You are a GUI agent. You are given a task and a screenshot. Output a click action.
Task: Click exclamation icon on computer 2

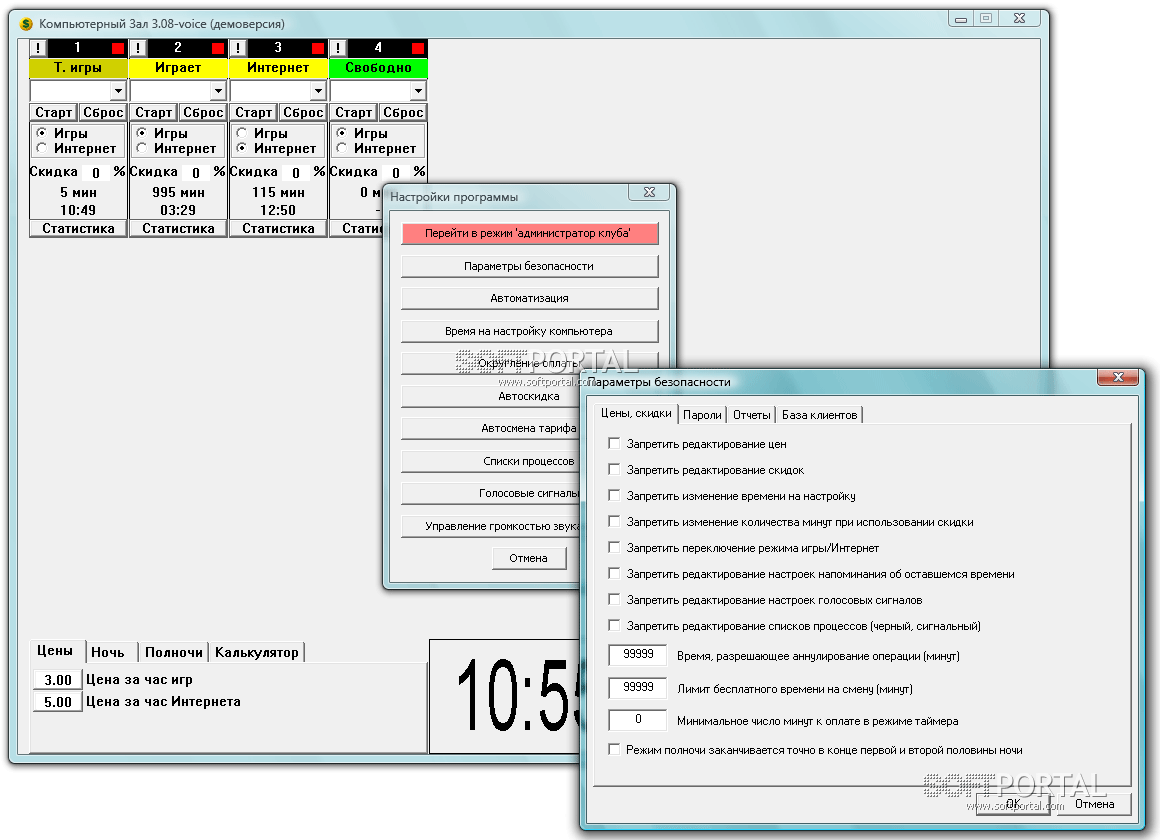pyautogui.click(x=138, y=48)
